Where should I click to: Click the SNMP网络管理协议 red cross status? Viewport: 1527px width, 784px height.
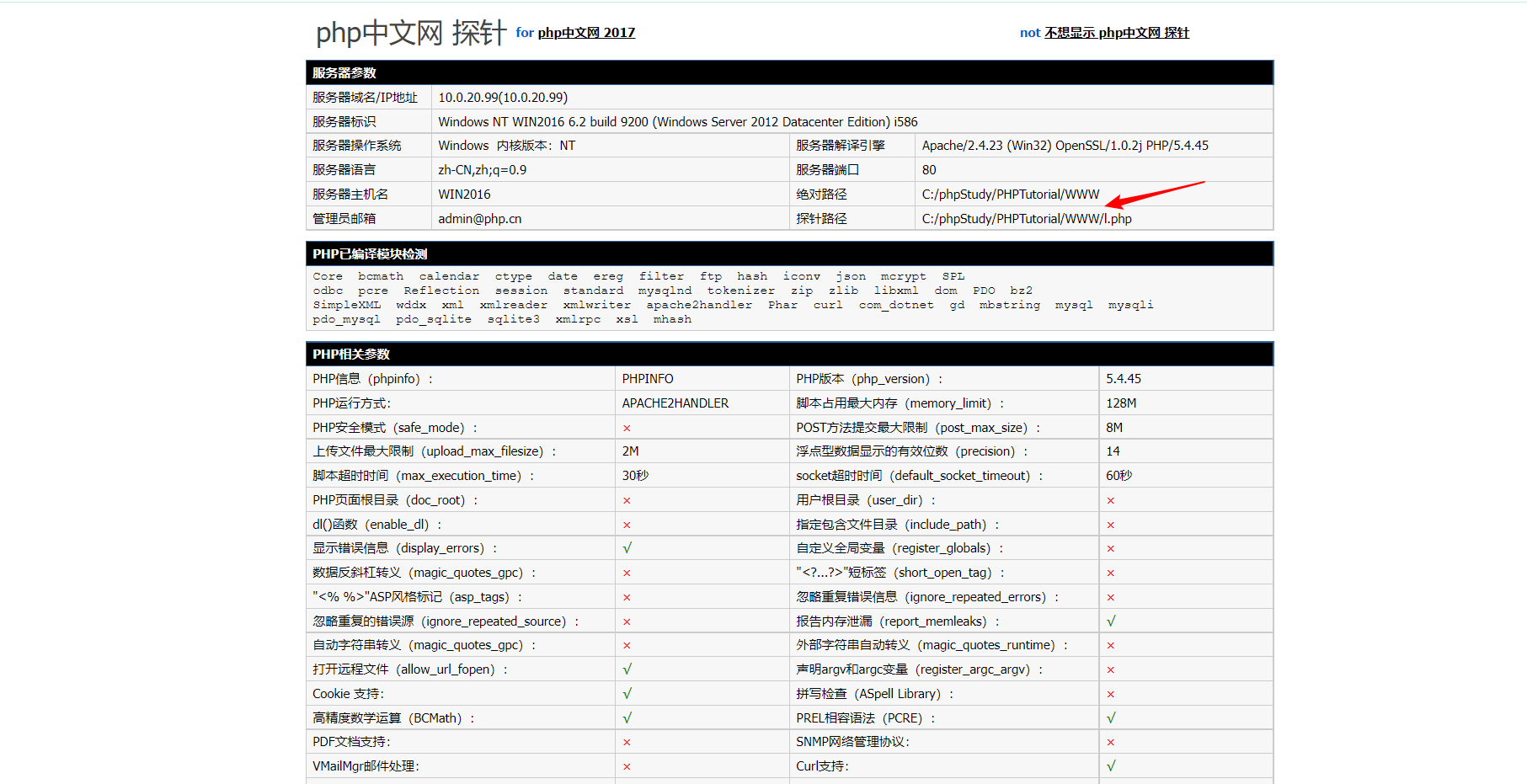click(x=1110, y=742)
